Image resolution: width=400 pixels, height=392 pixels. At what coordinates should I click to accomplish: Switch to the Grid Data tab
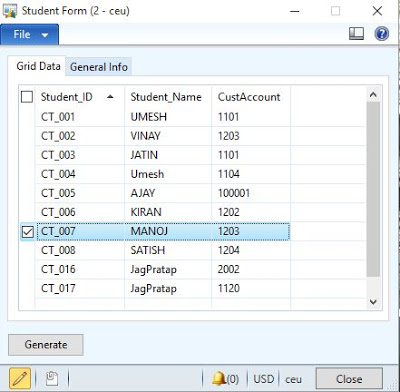(x=38, y=66)
